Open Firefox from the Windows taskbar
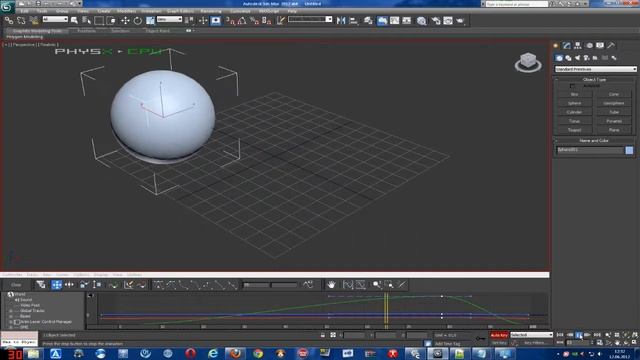This screenshot has height=360, width=640. [x=235, y=353]
